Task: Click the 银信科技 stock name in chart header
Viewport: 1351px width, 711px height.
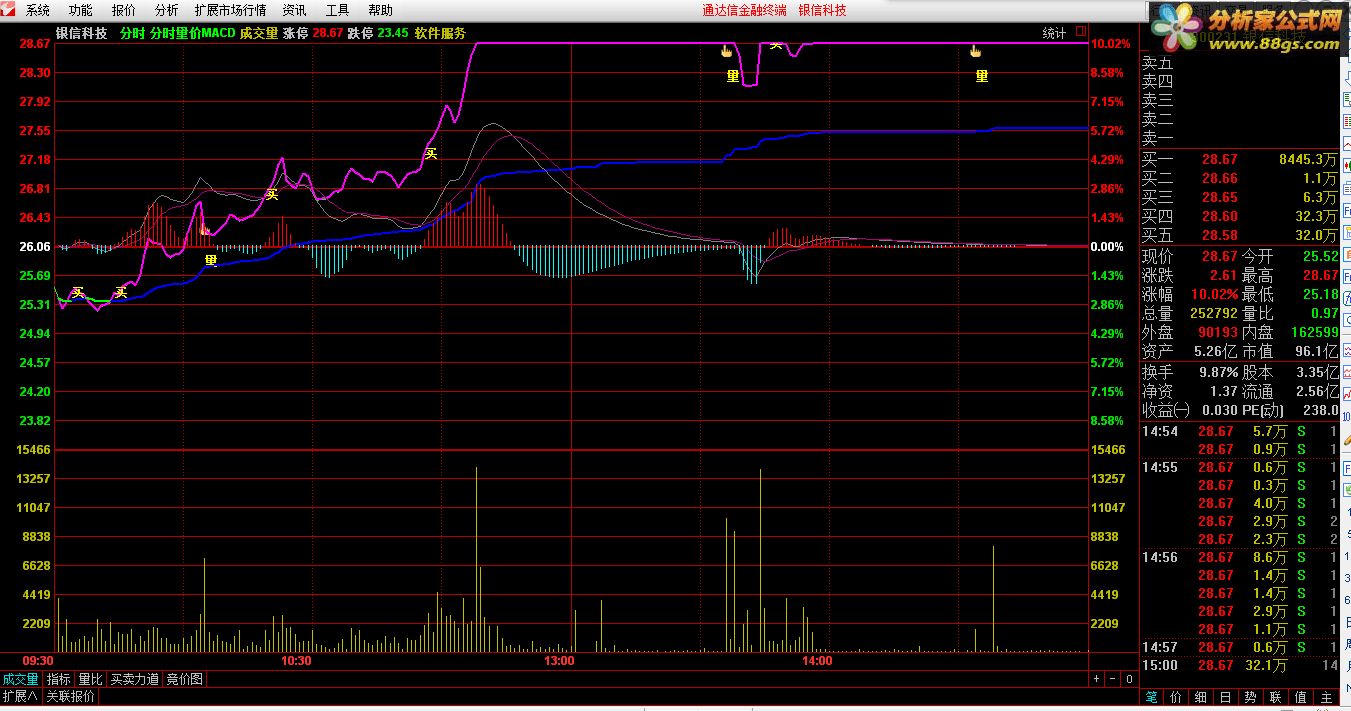Action: pos(82,33)
